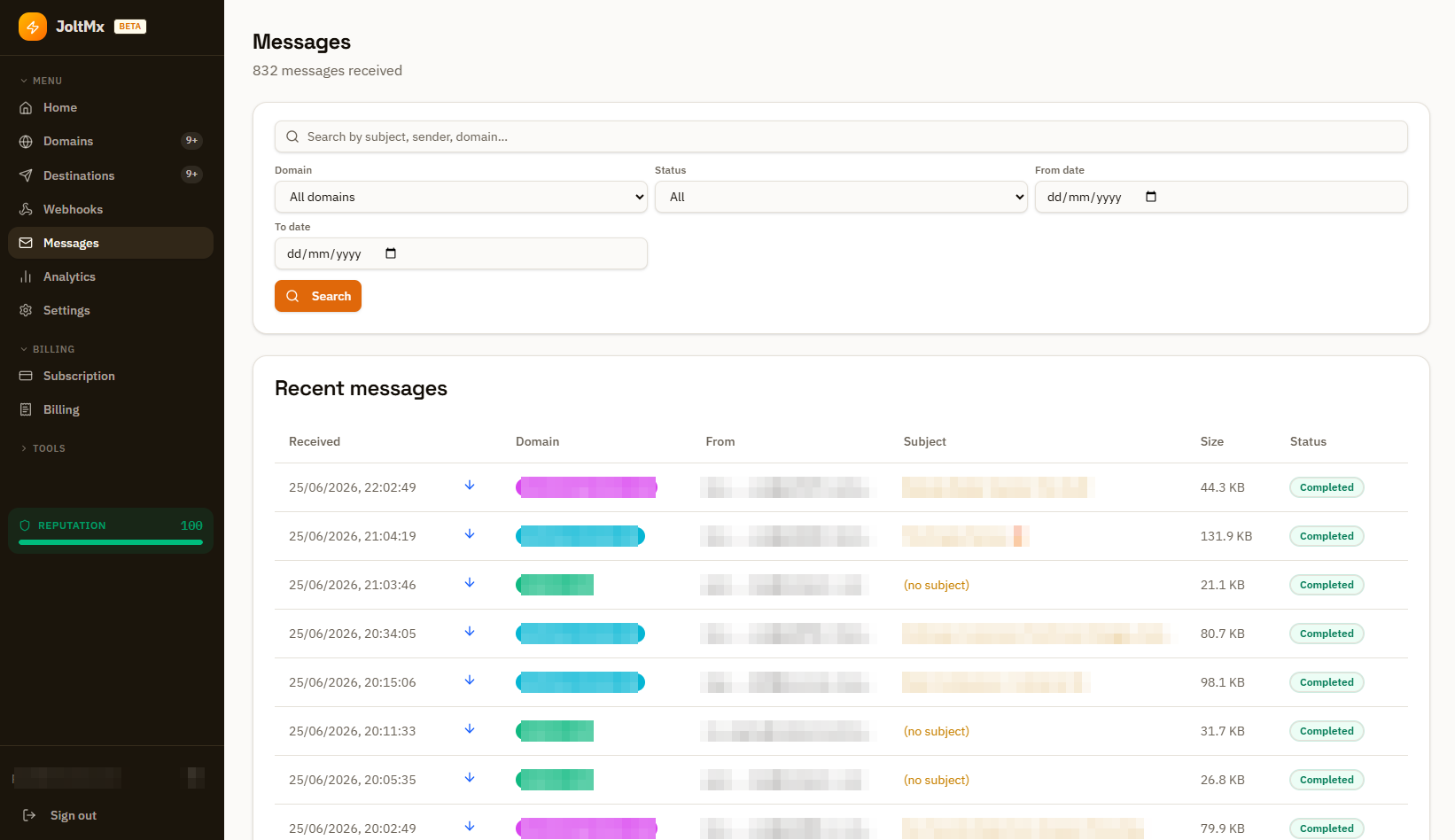Navigate to Webhooks
This screenshot has width=1455, height=840.
[x=111, y=209]
